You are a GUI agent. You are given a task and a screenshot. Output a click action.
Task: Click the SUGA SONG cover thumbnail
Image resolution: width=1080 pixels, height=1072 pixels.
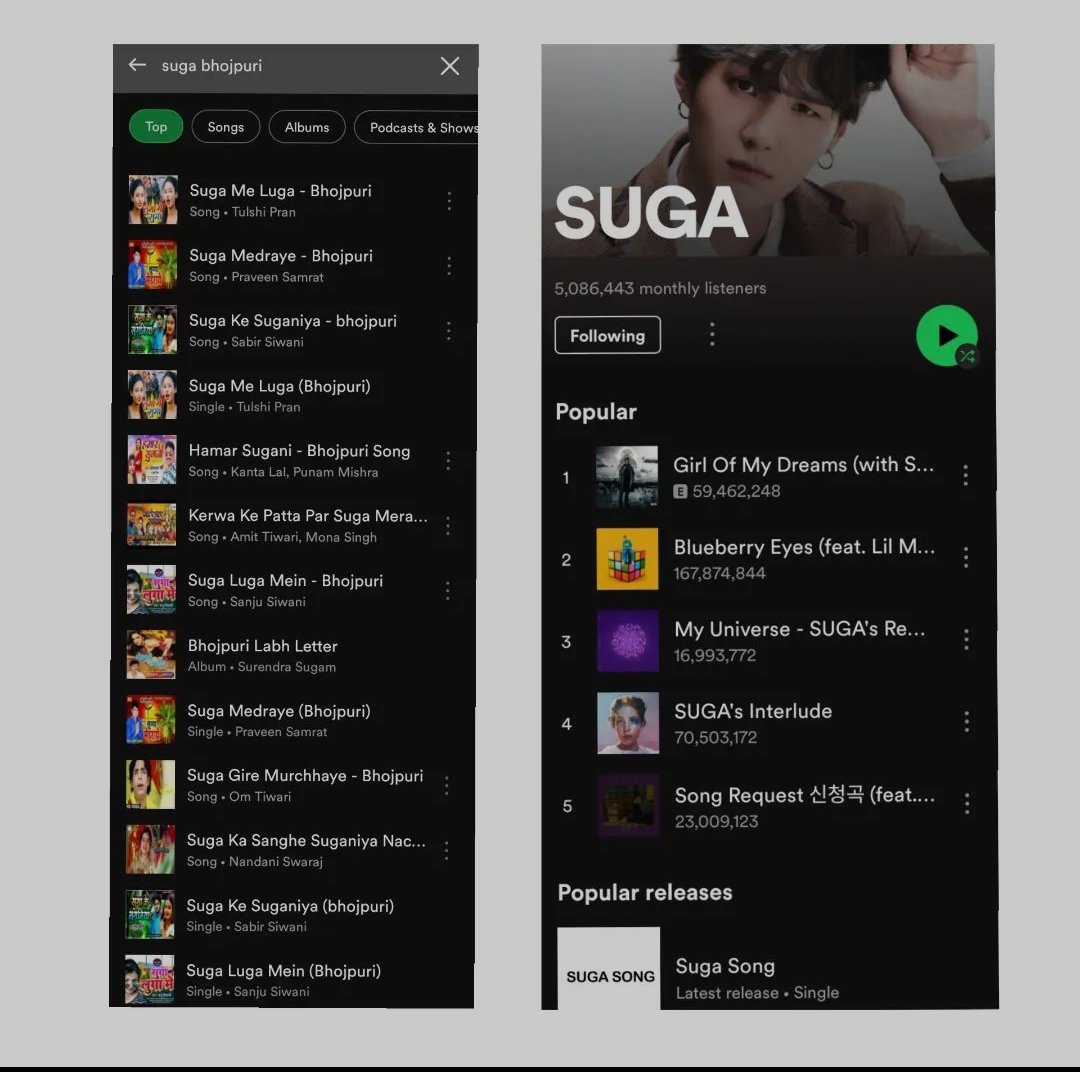[x=609, y=969]
